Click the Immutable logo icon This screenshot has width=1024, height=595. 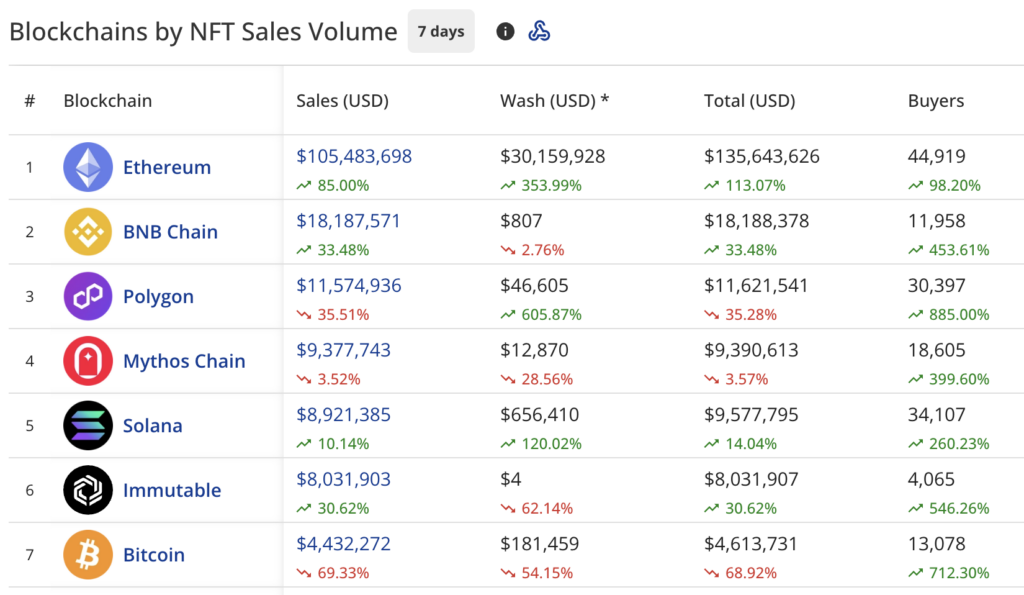pos(88,490)
